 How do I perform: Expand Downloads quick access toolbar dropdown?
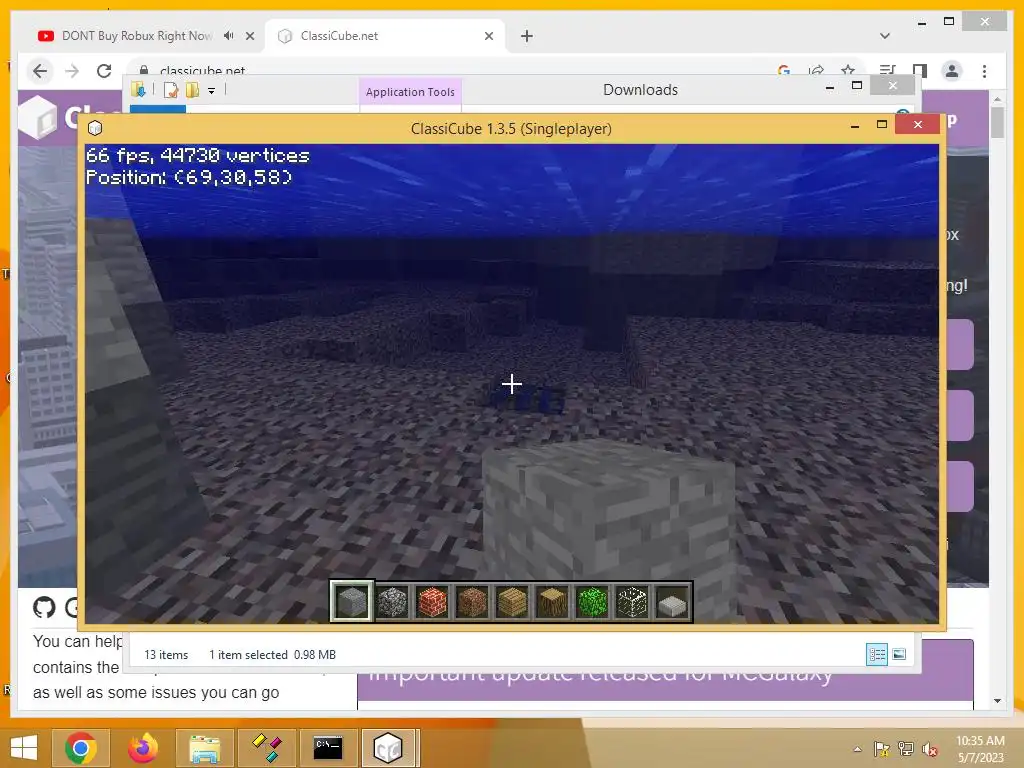tap(212, 91)
